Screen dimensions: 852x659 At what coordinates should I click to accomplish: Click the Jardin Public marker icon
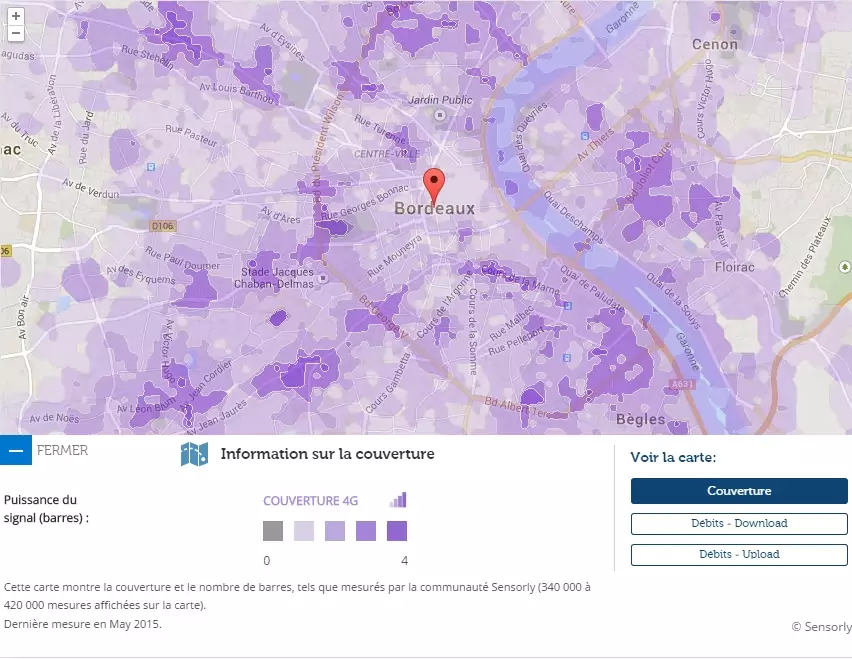click(x=440, y=115)
